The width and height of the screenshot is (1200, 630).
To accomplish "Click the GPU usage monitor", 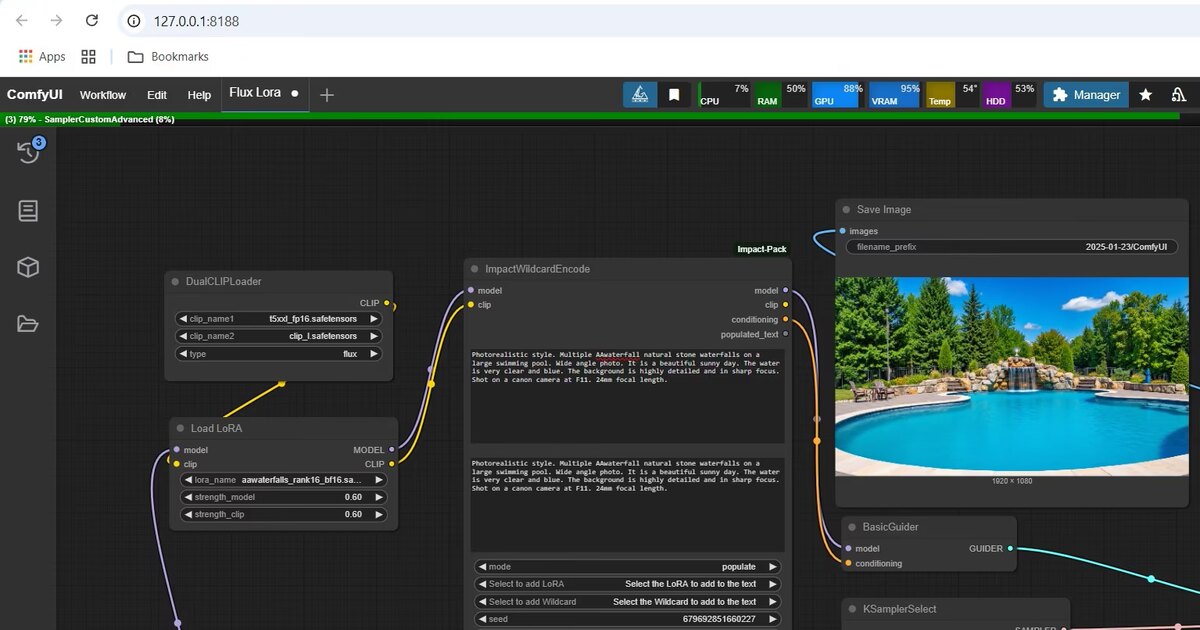I will [838, 95].
